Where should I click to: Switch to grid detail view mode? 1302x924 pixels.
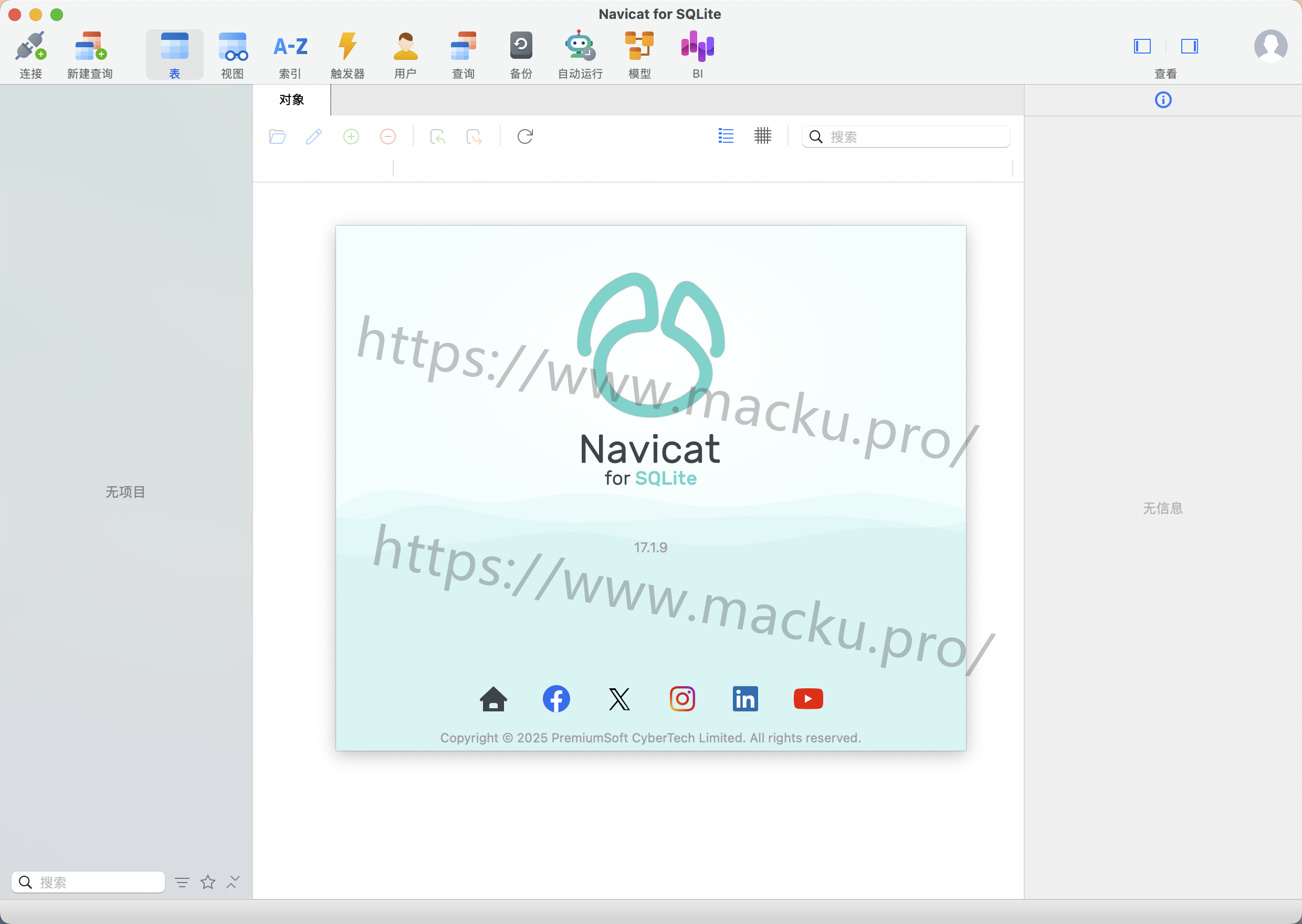tap(763, 136)
